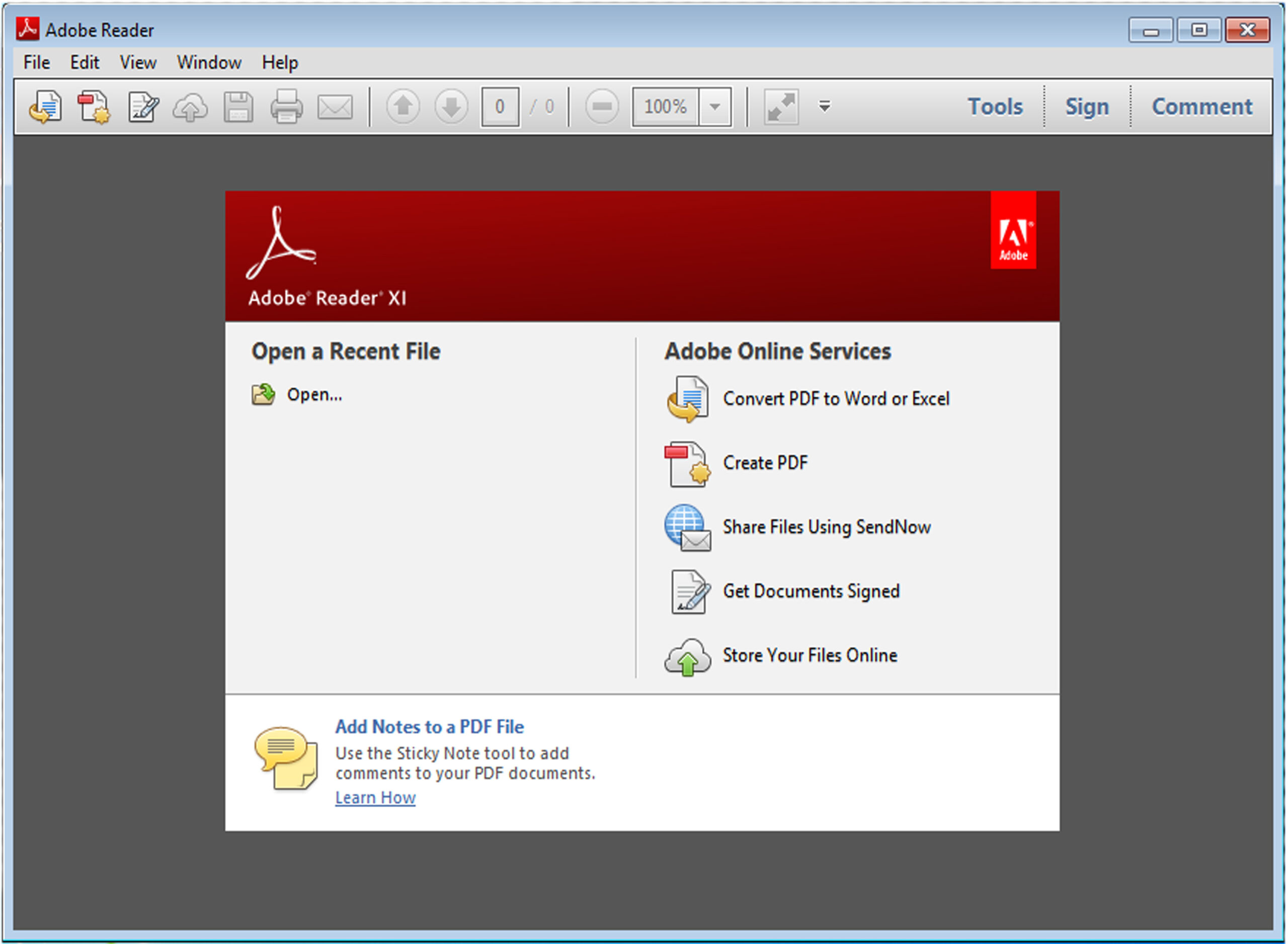This screenshot has height=944, width=1288.
Task: Select the Create PDF toolbar icon
Action: tap(93, 106)
